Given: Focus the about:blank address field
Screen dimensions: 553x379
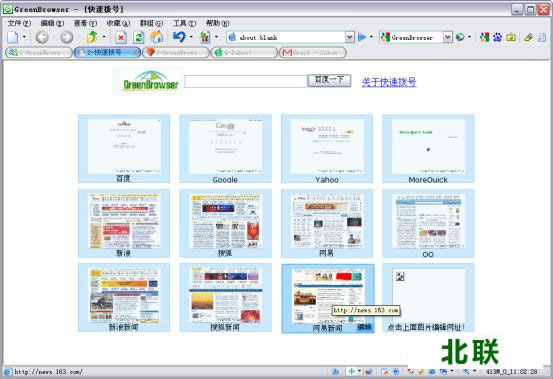Looking at the screenshot, I should tap(290, 37).
